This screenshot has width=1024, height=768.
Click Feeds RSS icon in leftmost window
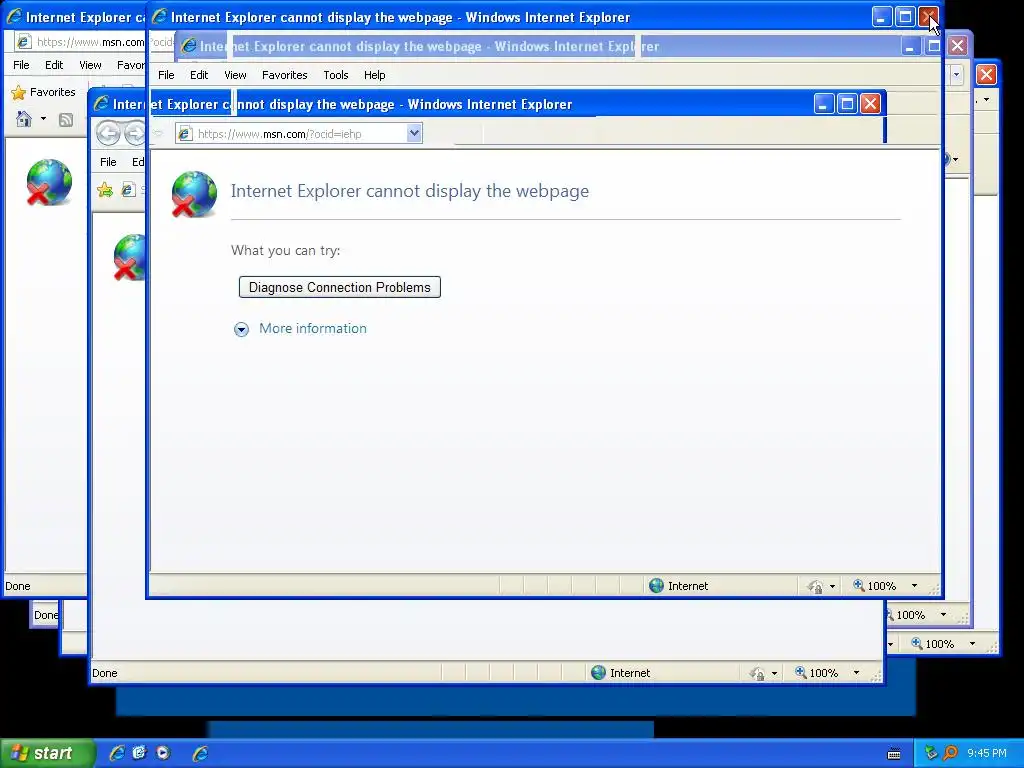[x=65, y=120]
